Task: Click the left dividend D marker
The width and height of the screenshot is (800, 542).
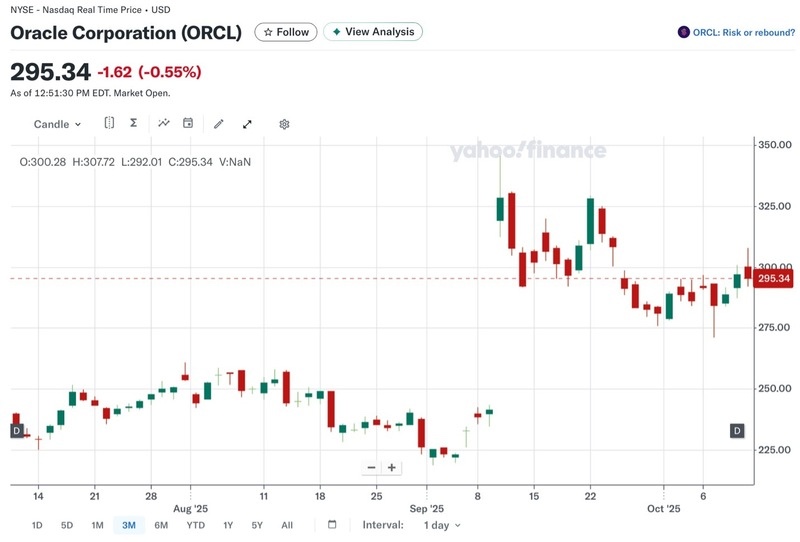Action: (x=16, y=430)
